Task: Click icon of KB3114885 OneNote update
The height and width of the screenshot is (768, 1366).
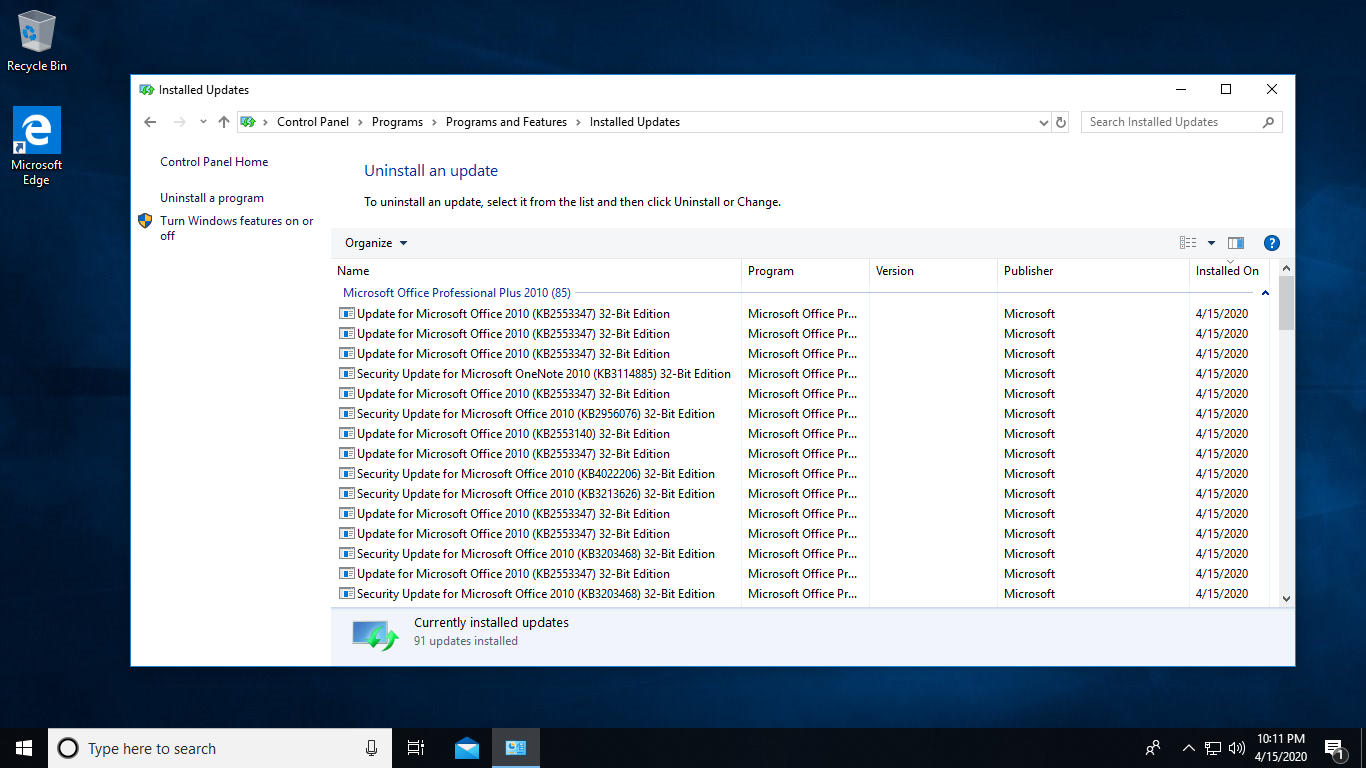Action: [x=347, y=374]
